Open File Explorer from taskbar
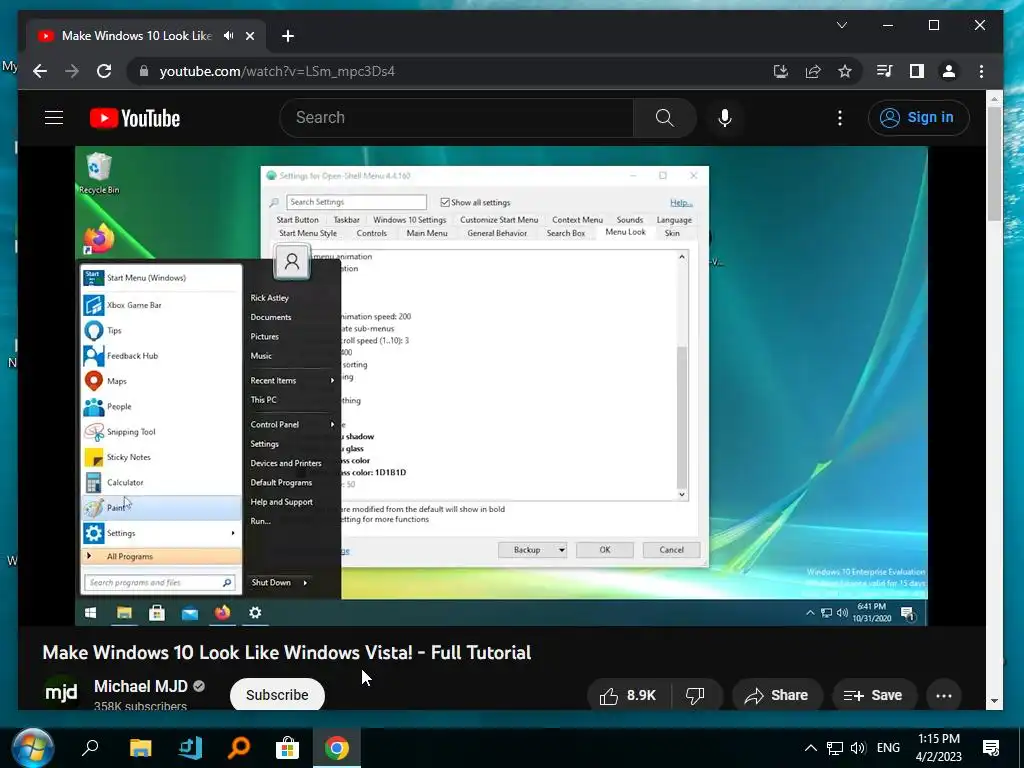The width and height of the screenshot is (1024, 768). click(x=140, y=748)
